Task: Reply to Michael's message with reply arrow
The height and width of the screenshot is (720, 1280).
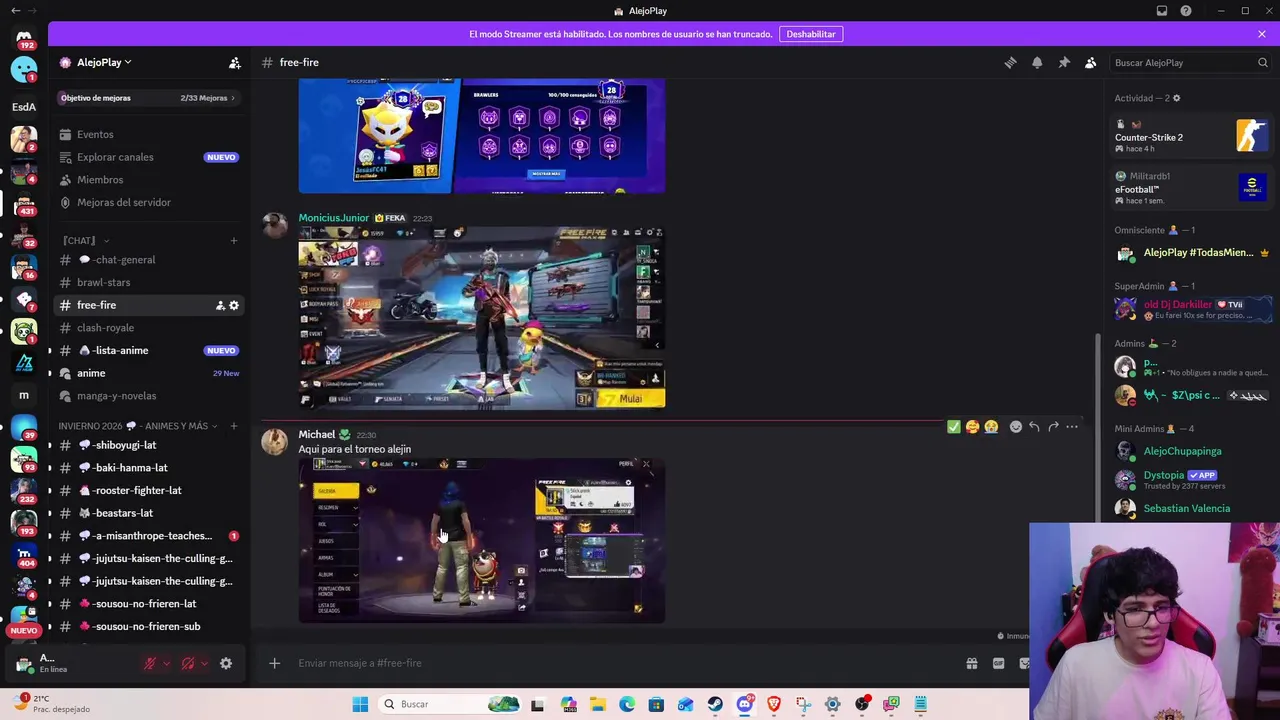Action: click(1034, 427)
